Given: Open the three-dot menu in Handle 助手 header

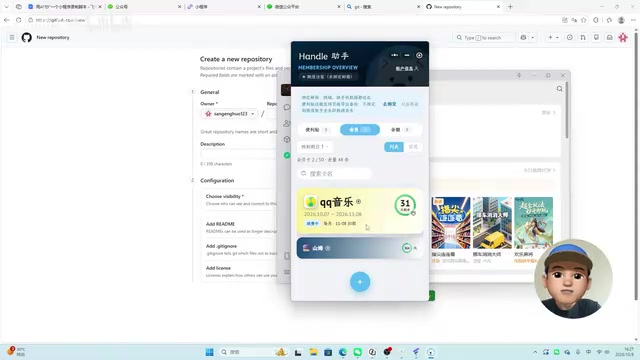Looking at the screenshot, I should (394, 55).
